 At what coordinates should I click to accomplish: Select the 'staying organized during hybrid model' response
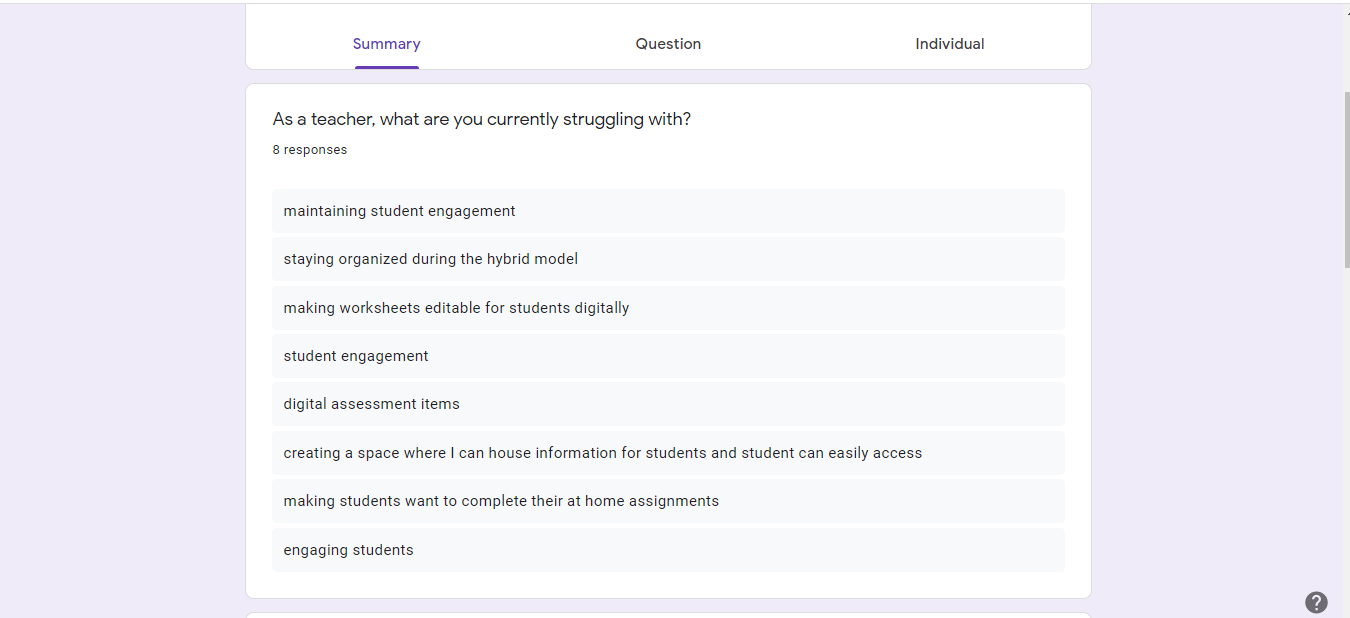pos(668,259)
